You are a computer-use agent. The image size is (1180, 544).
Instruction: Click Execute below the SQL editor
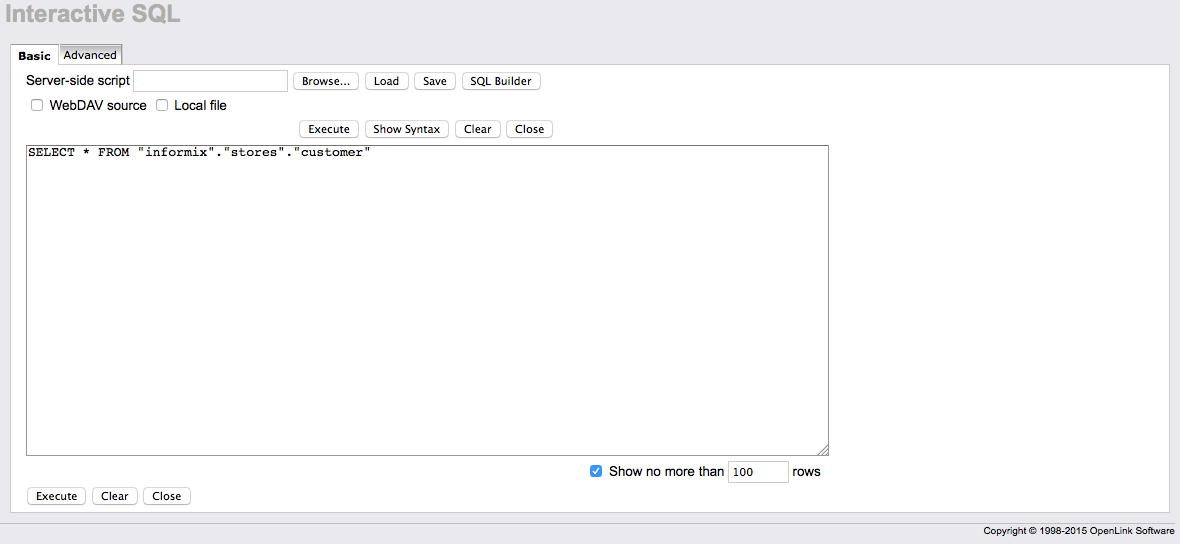[x=57, y=496]
